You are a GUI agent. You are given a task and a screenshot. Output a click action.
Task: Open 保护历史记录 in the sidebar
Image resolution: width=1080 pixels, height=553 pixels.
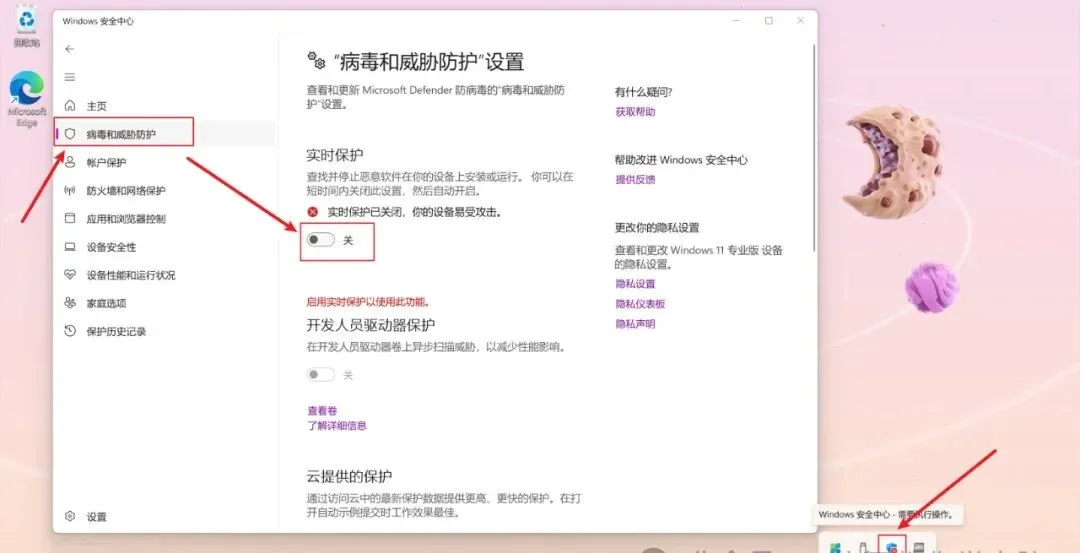pos(116,331)
